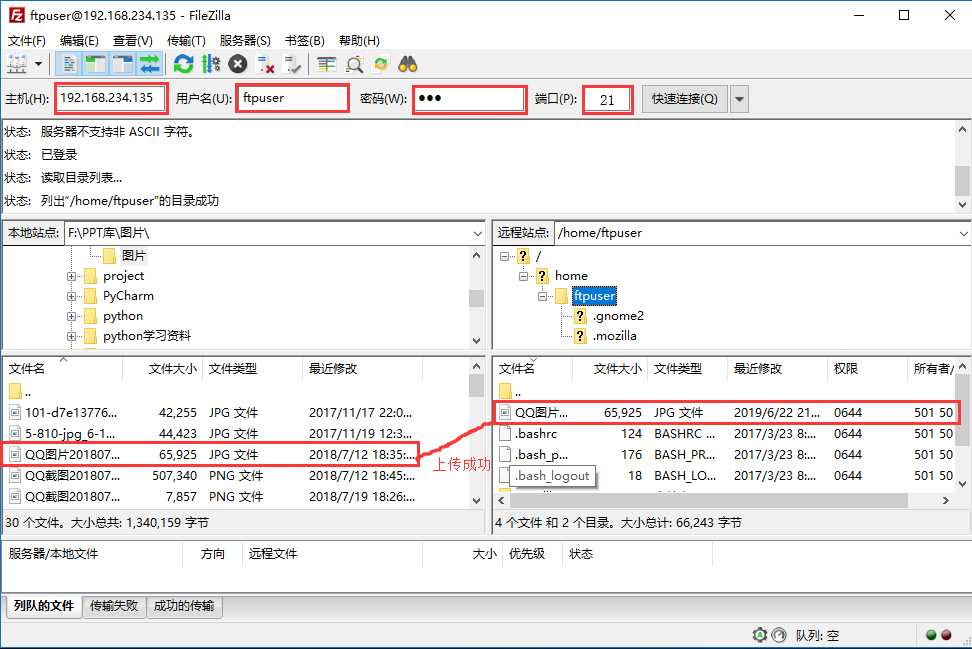This screenshot has width=972, height=649.
Task: Select local file QQ图片201807...
Action: (x=211, y=455)
